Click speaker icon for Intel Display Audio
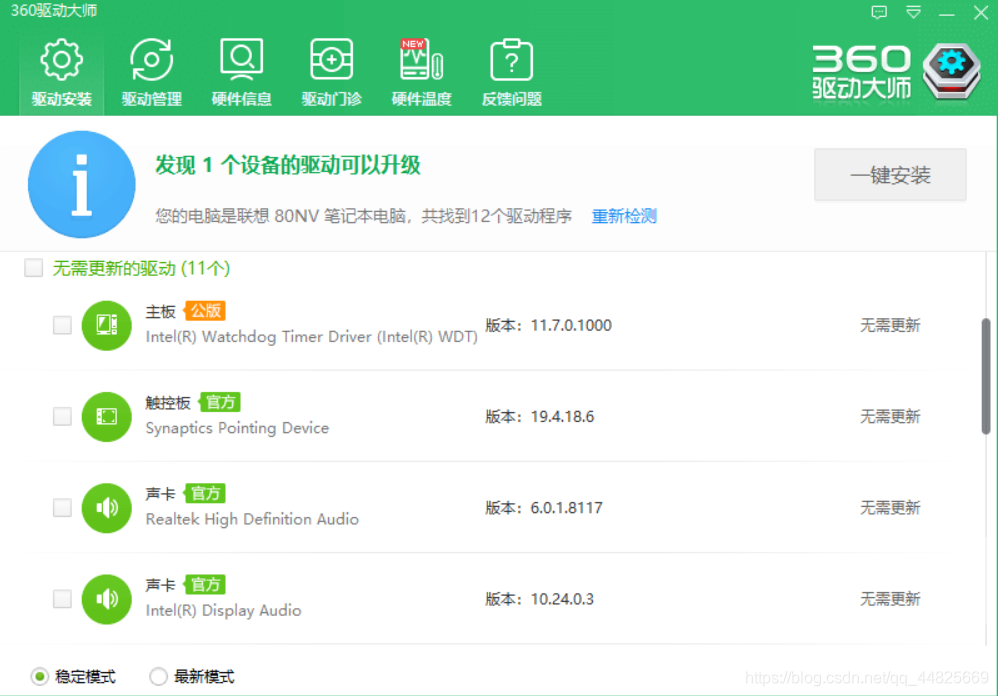998x696 pixels. click(106, 599)
